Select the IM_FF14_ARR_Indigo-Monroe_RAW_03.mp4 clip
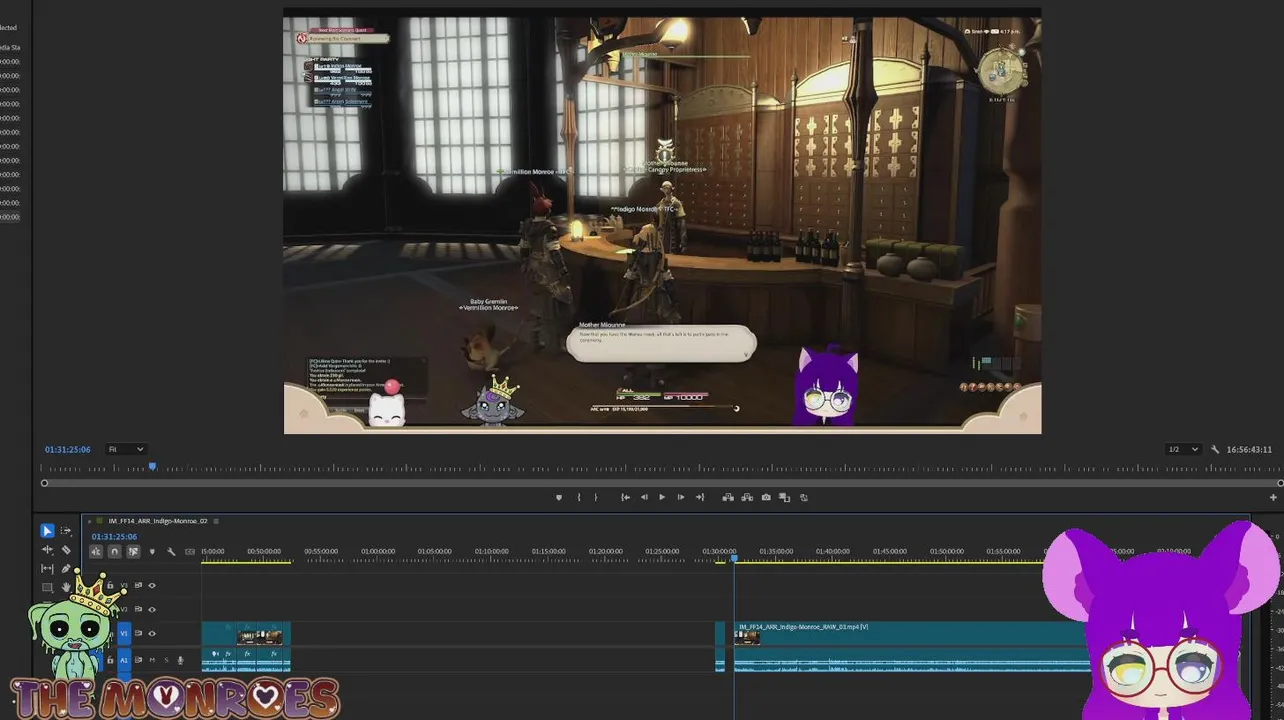The height and width of the screenshot is (720, 1284). (912, 634)
